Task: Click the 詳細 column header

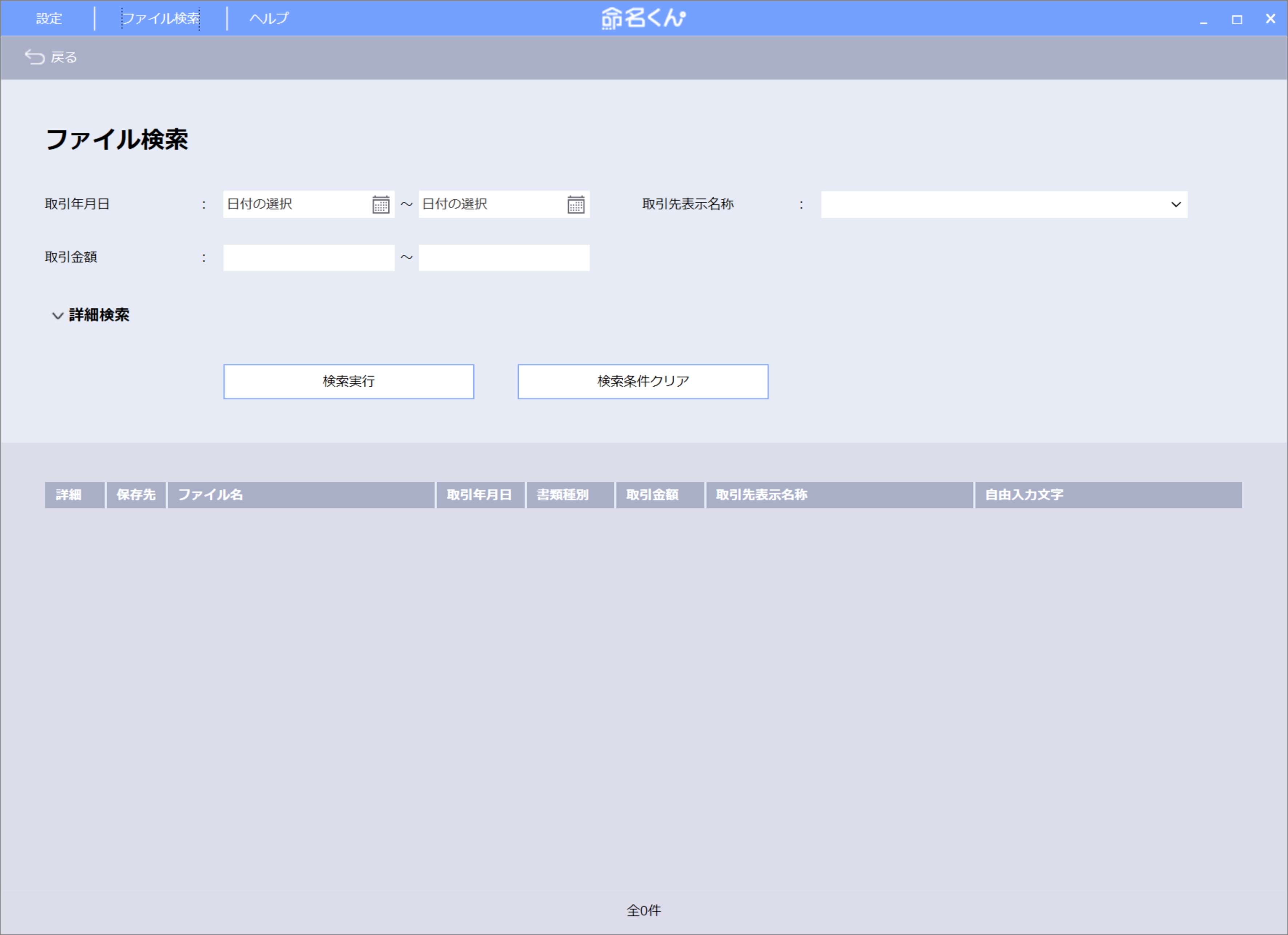Action: point(75,495)
